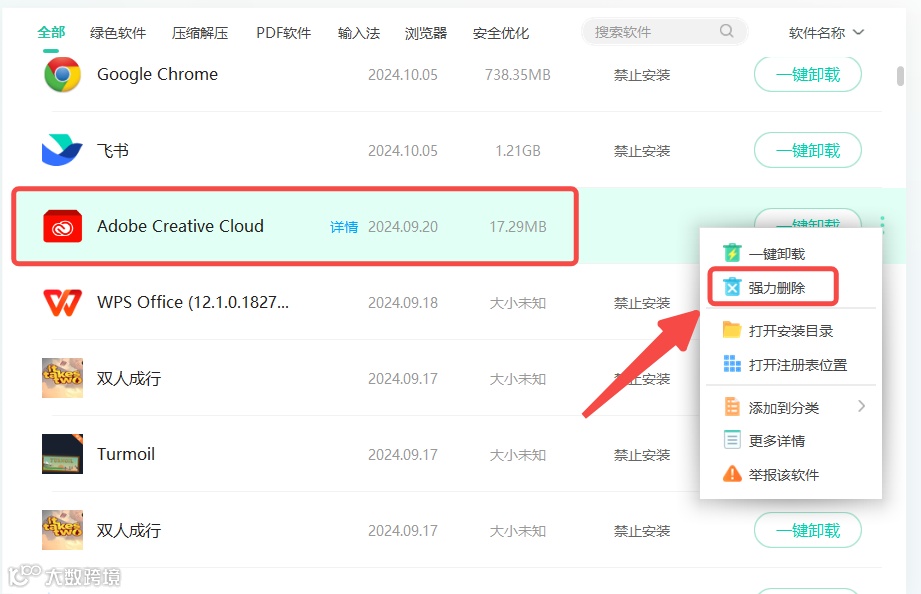Click 禁止安装 for Google Chrome

pyautogui.click(x=642, y=75)
